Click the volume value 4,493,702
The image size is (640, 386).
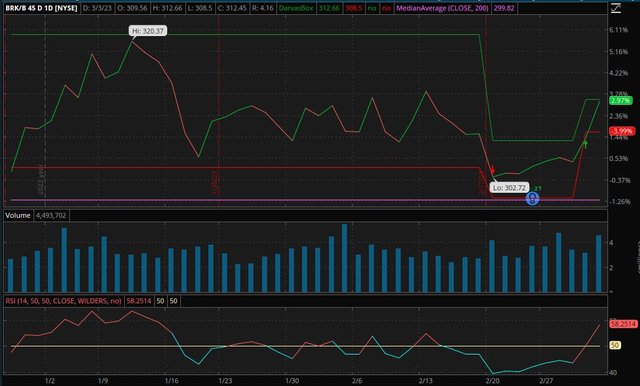click(51, 215)
